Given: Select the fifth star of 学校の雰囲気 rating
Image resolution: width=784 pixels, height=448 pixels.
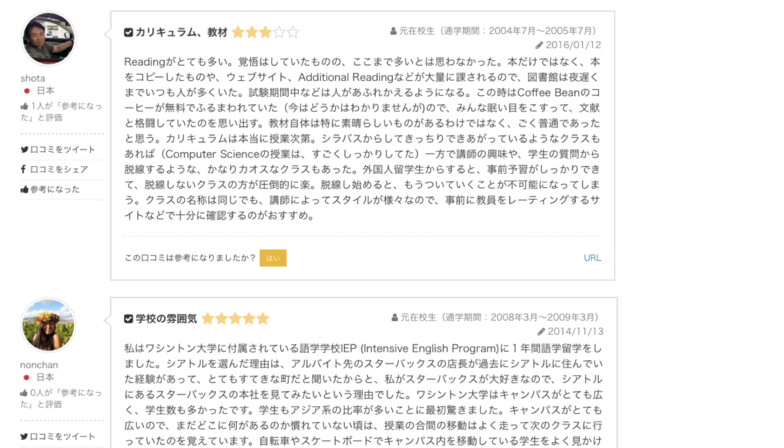Looking at the screenshot, I should 262,319.
